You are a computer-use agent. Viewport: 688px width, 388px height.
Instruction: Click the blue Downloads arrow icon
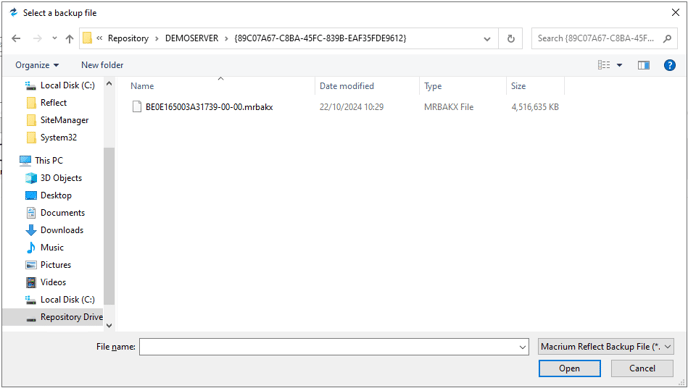[31, 230]
